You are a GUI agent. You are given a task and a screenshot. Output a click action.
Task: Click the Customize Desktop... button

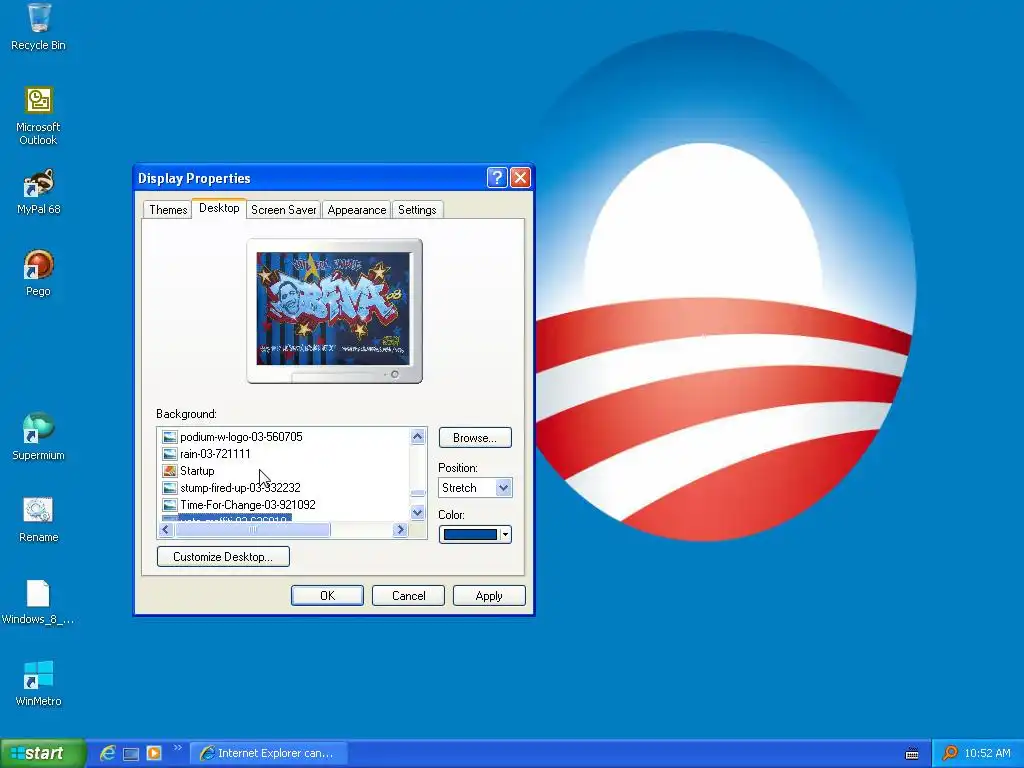[x=223, y=556]
